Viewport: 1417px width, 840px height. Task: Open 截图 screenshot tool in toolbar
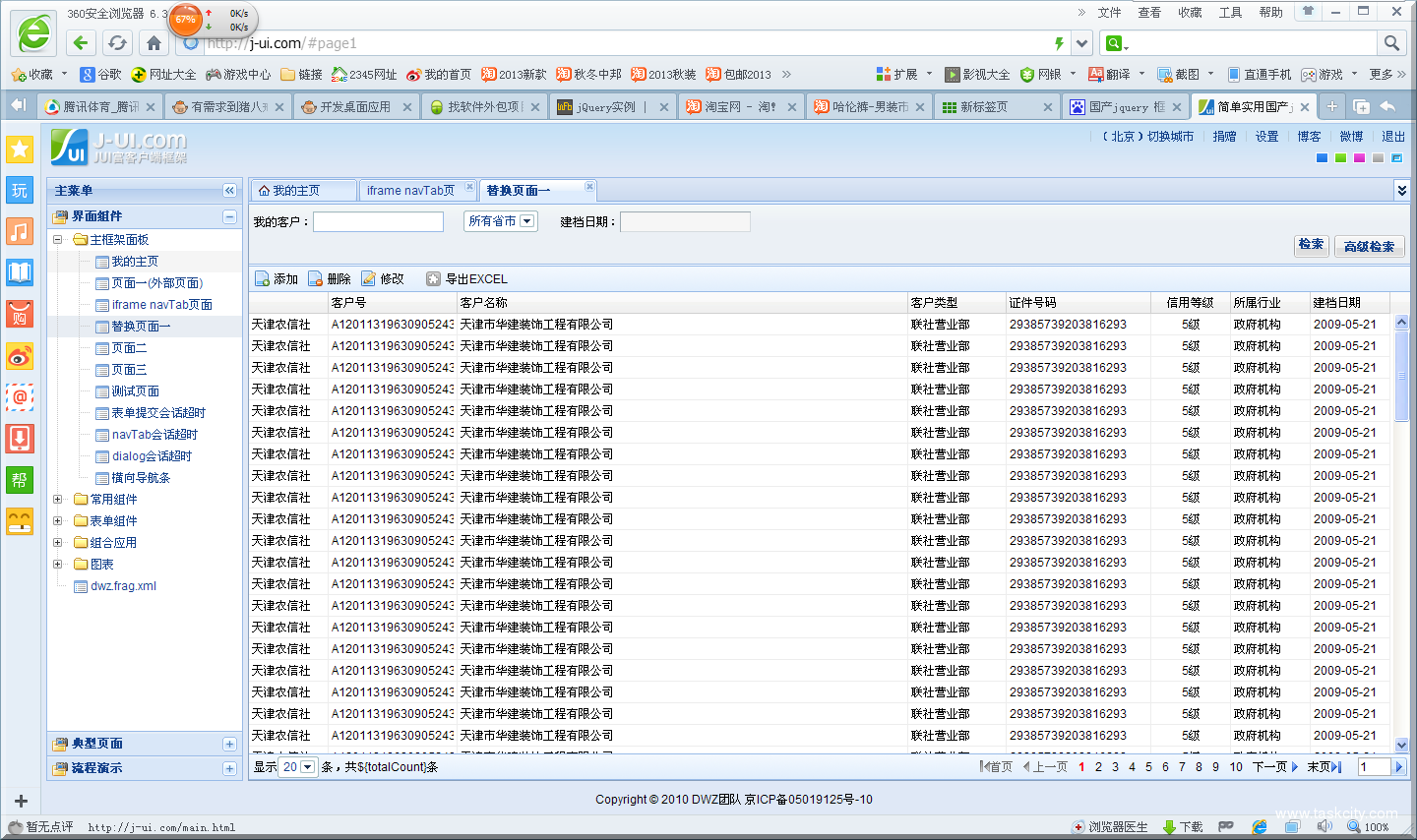pyautogui.click(x=1179, y=74)
